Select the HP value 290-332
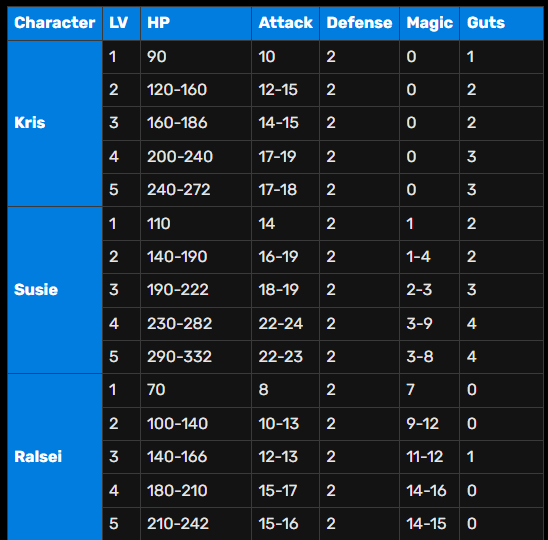 [x=196, y=357]
